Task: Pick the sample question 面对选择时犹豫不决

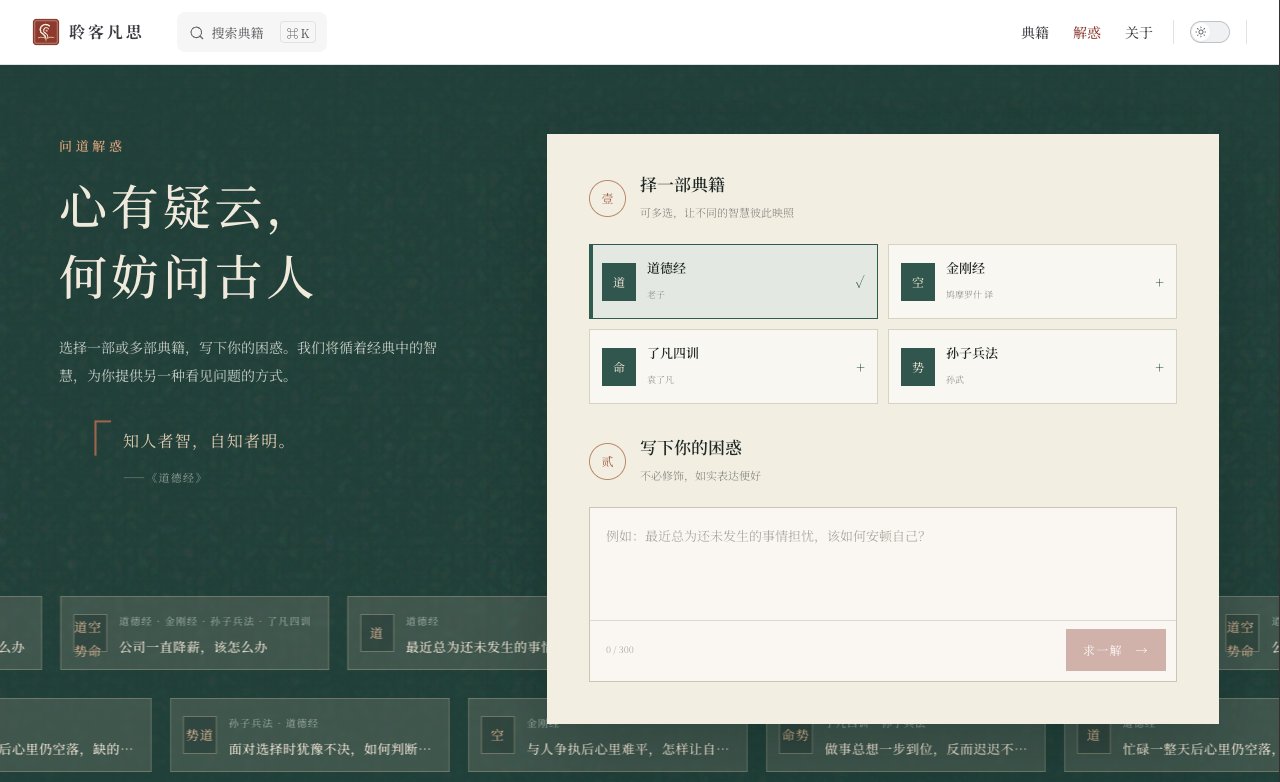Action: coord(308,735)
